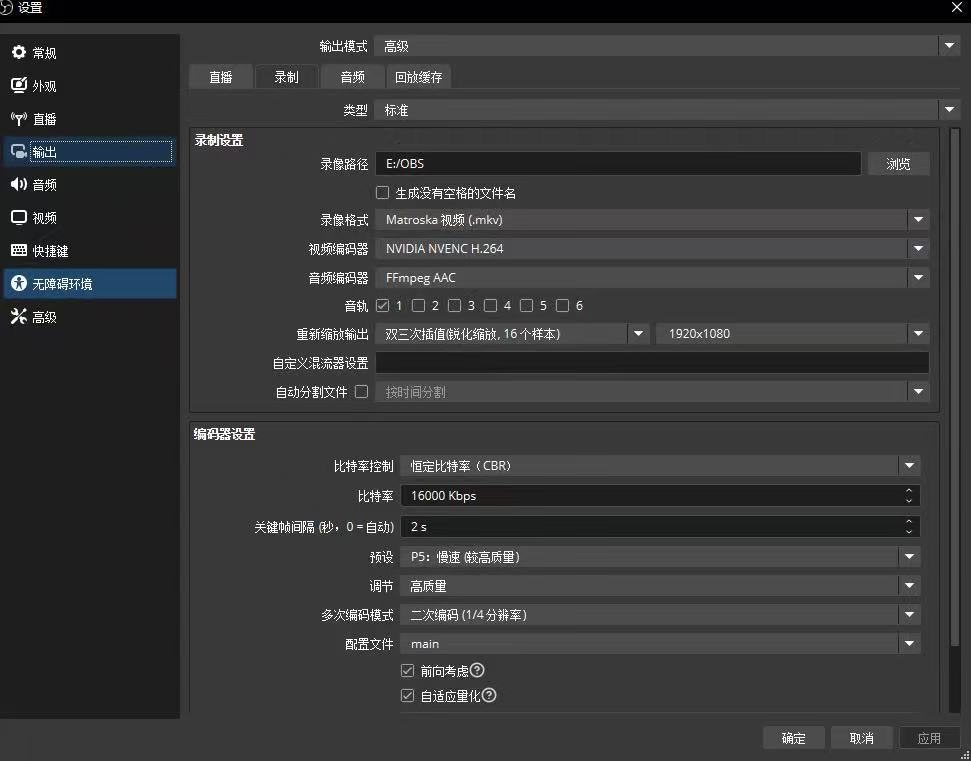
Task: Switch to 回放缓存 tab
Action: point(419,77)
